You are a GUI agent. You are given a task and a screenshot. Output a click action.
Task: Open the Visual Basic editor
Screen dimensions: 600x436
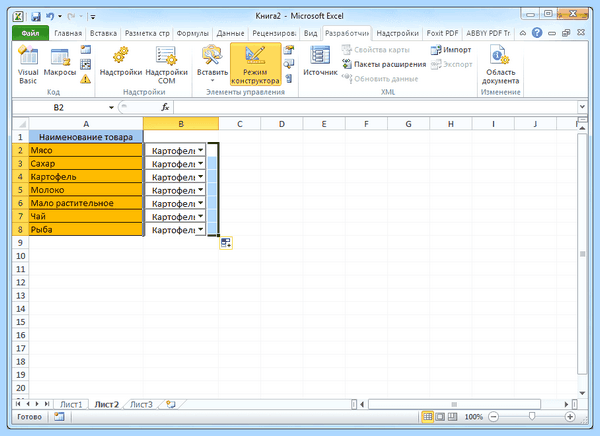click(28, 64)
